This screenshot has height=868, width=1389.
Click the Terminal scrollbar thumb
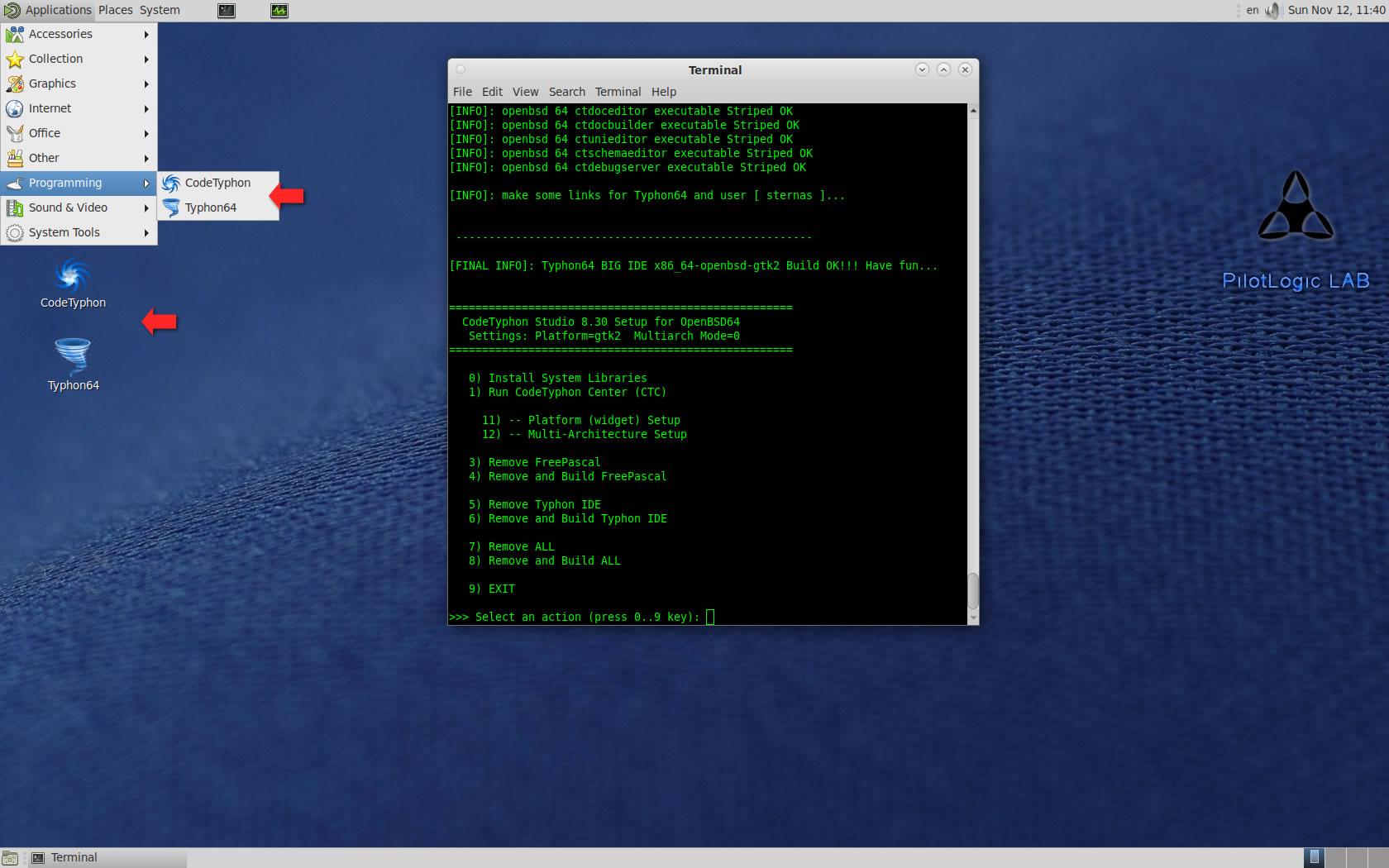973,591
